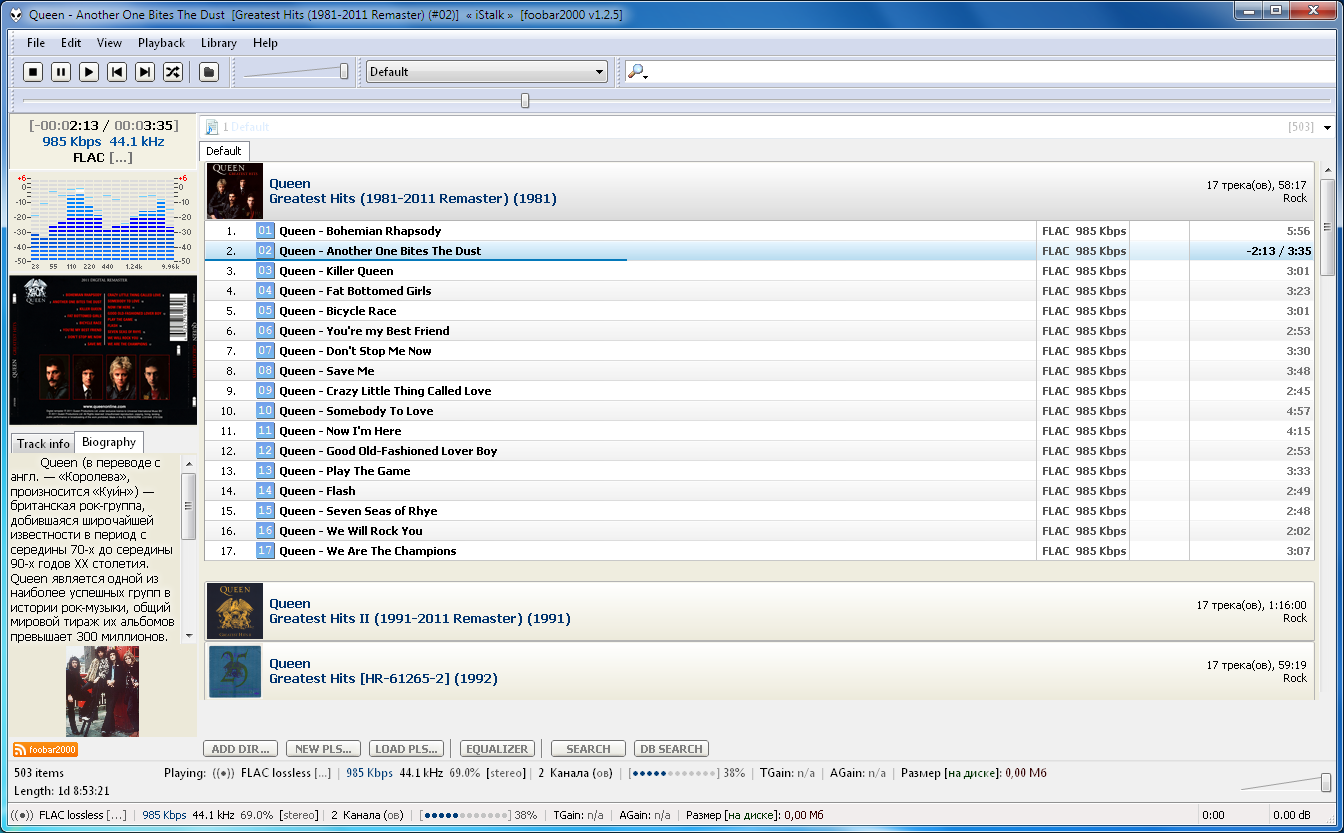
Task: Click the 08 track badge for Save Me
Action: pyautogui.click(x=265, y=371)
